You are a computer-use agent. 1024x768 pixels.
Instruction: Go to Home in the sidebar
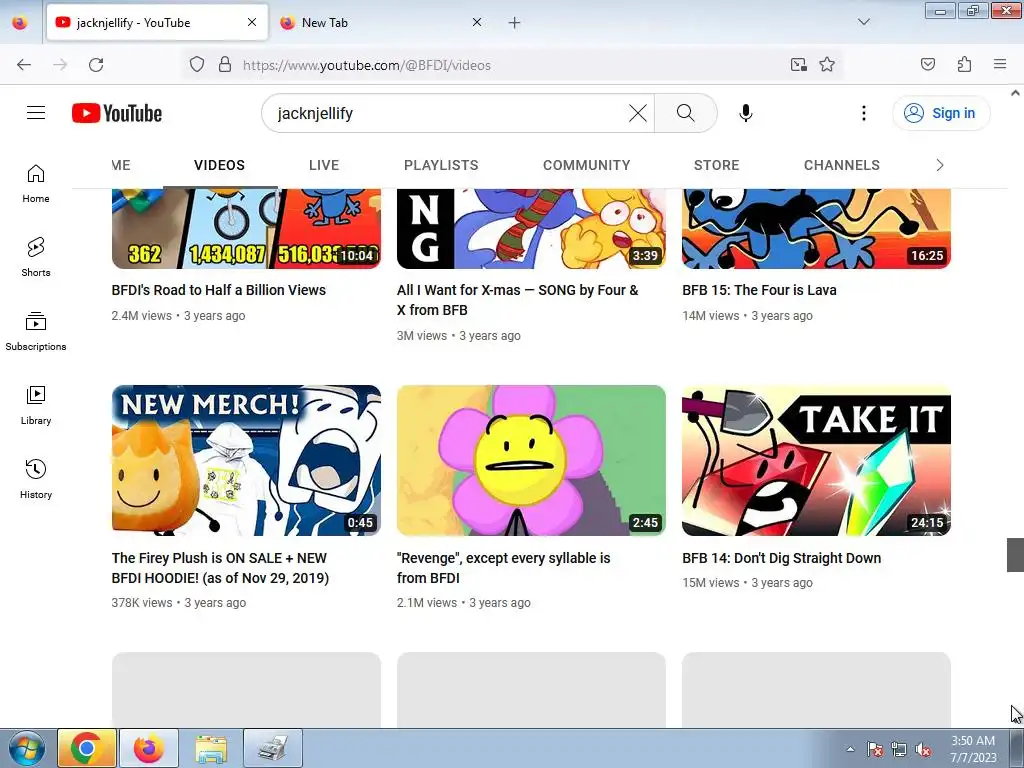36,184
